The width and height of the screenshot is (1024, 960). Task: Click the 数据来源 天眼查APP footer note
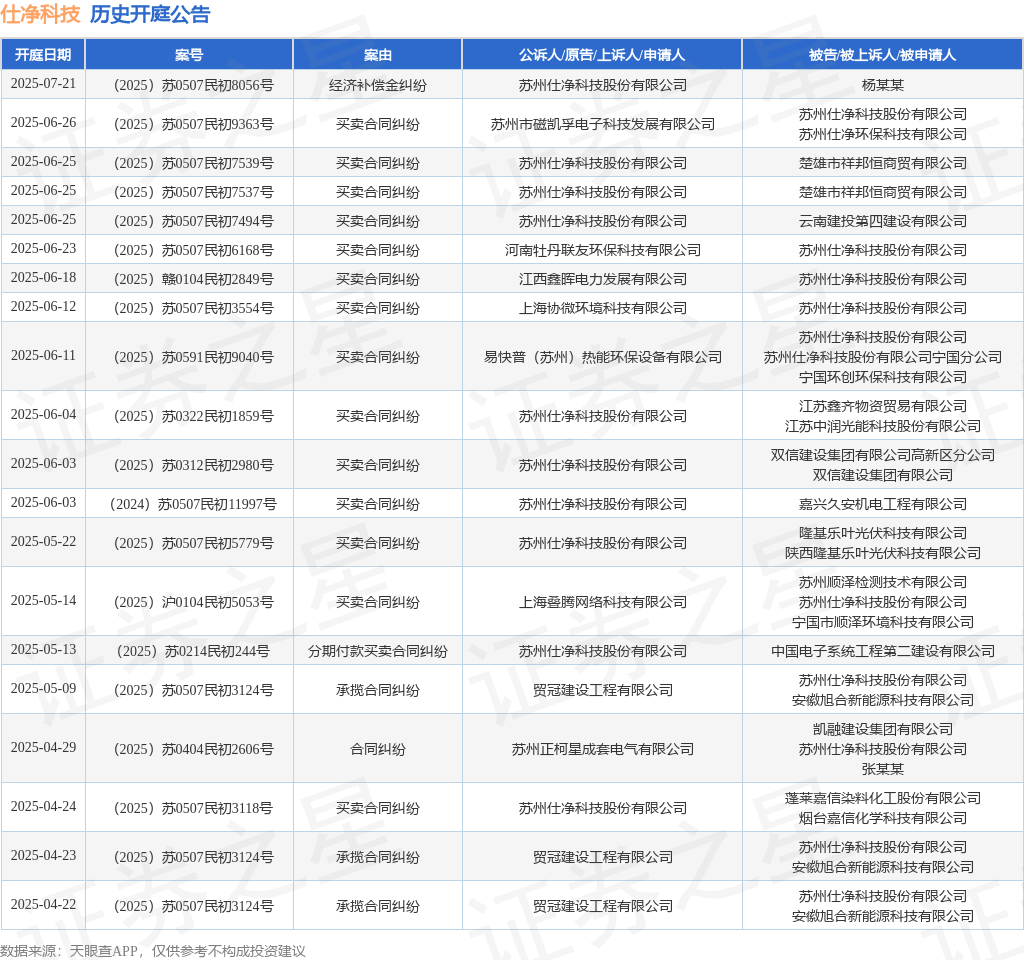pyautogui.click(x=153, y=951)
